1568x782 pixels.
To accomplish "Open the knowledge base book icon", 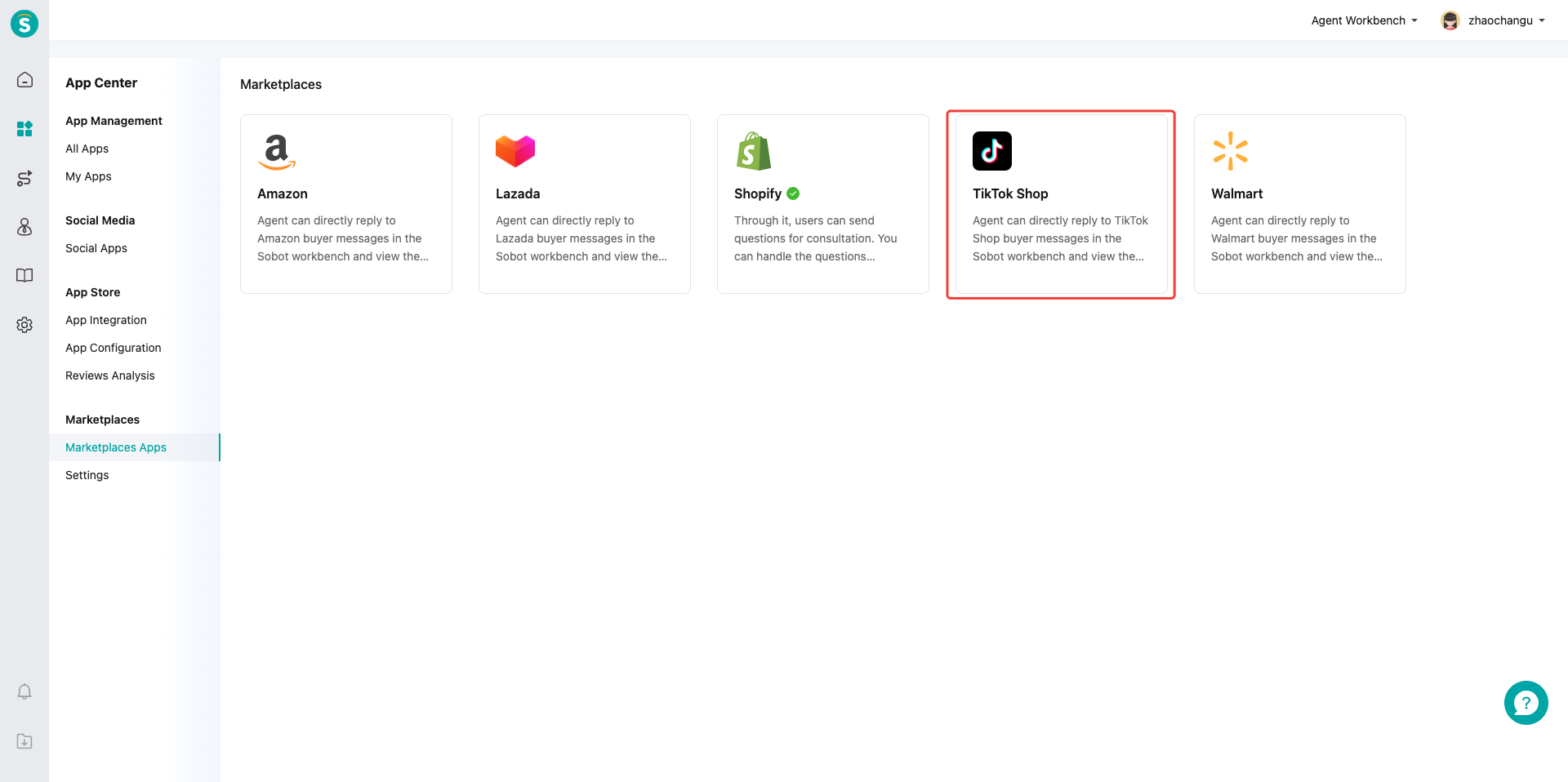I will (24, 276).
